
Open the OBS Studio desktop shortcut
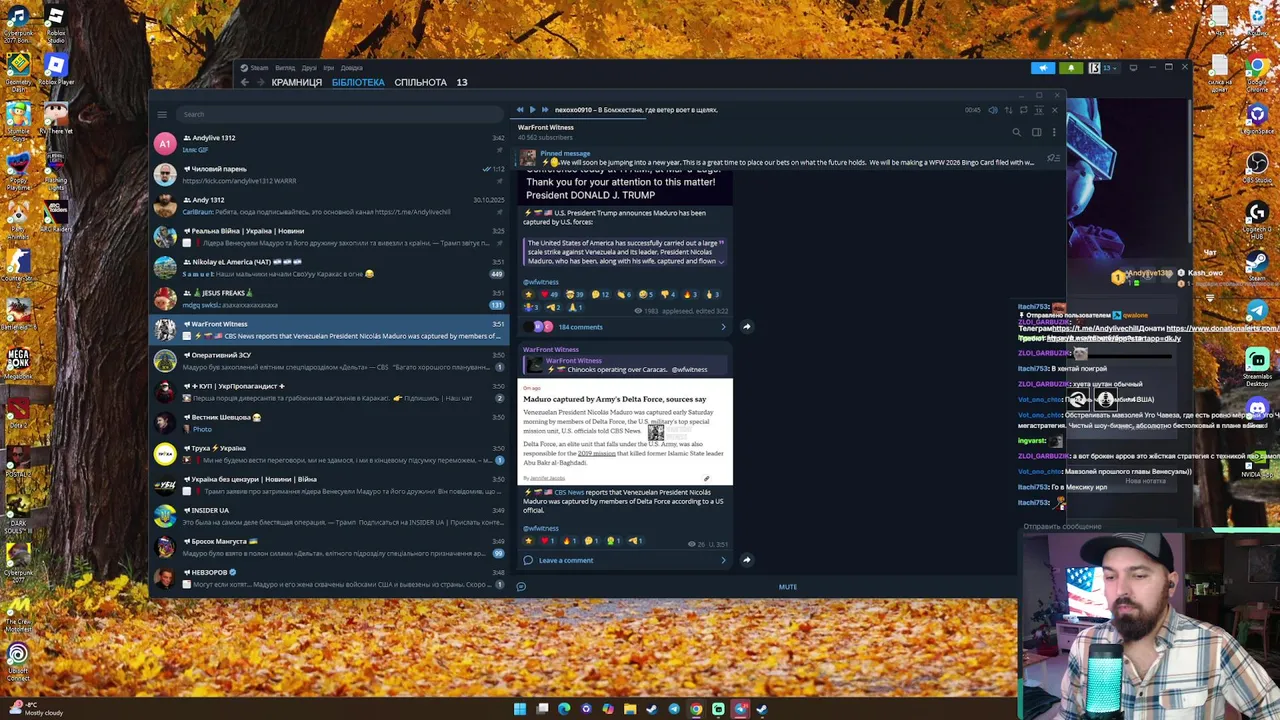[x=1258, y=167]
